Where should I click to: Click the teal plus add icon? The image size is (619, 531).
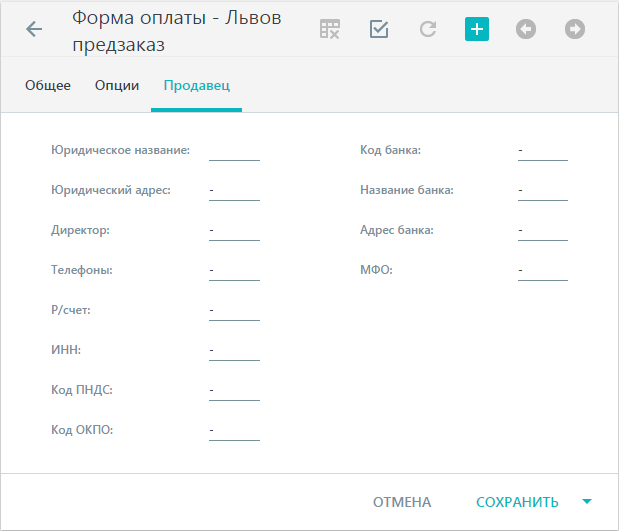tap(477, 29)
